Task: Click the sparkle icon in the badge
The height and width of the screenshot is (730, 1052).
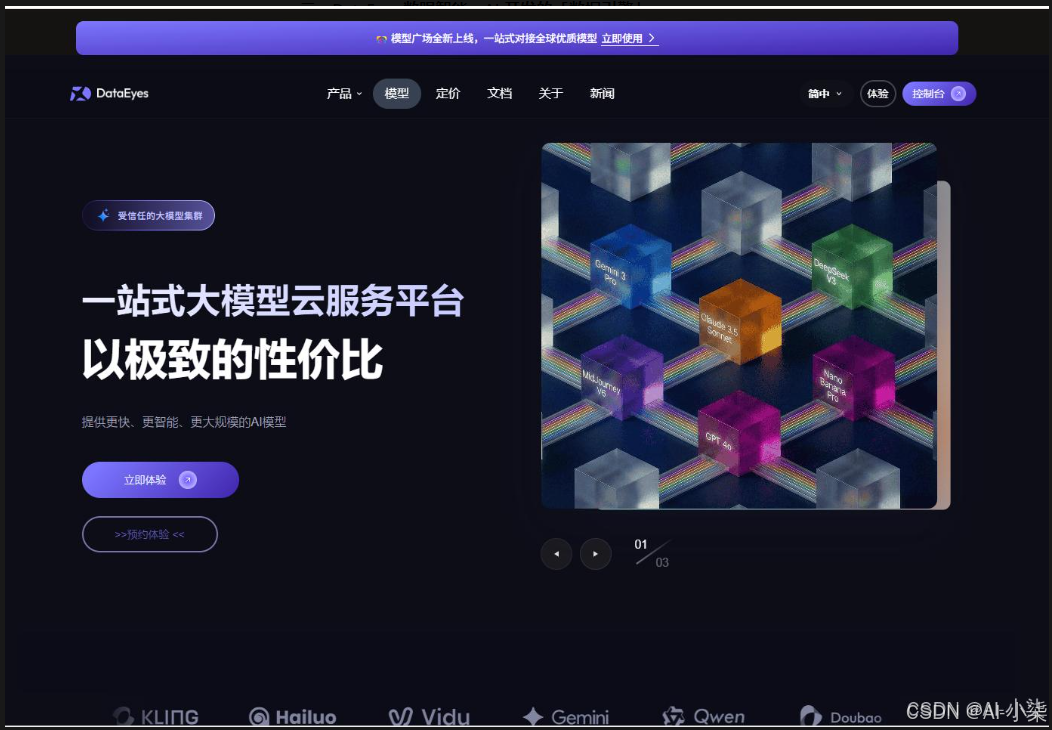Action: pos(103,215)
